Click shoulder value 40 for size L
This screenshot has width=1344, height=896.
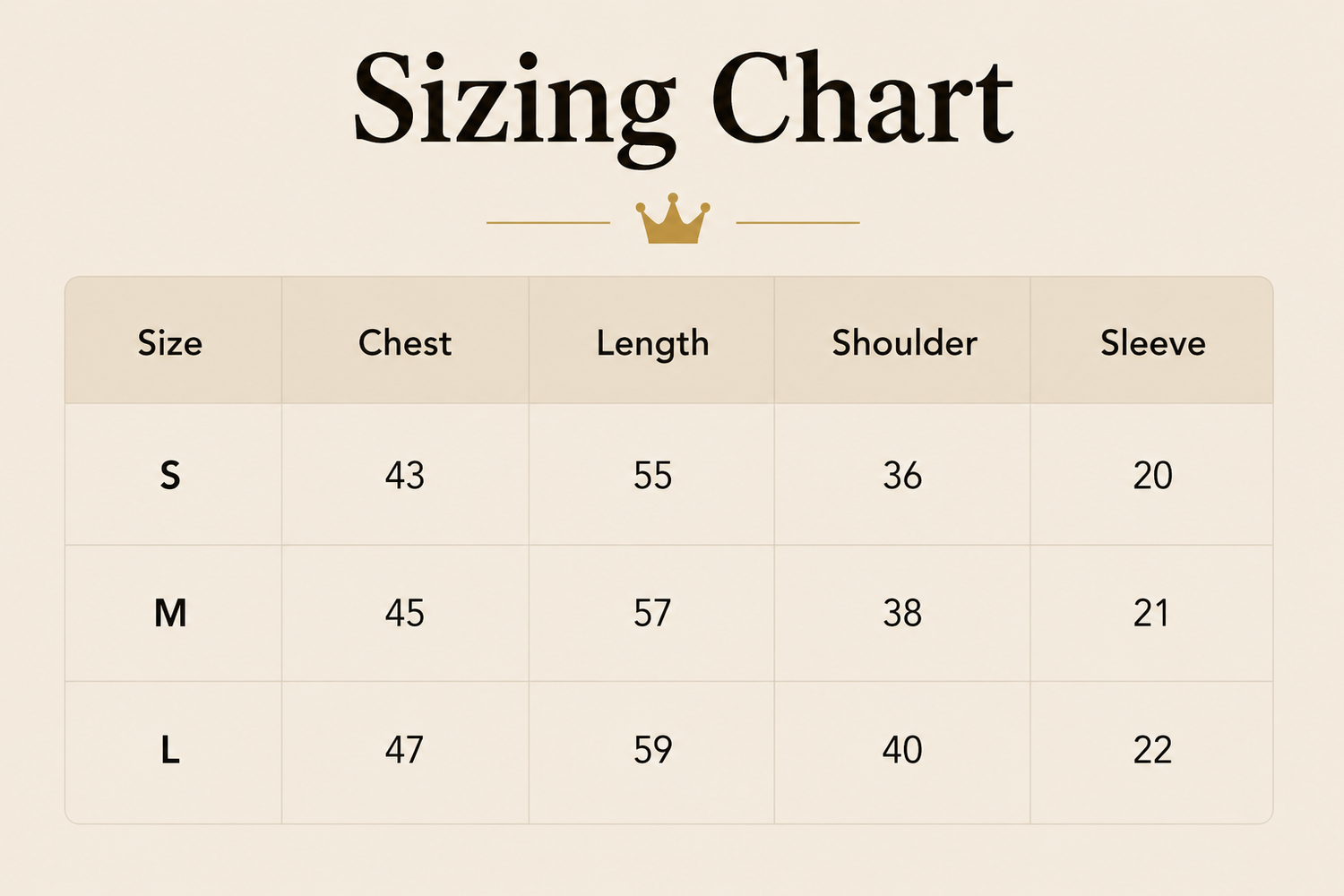coord(902,750)
